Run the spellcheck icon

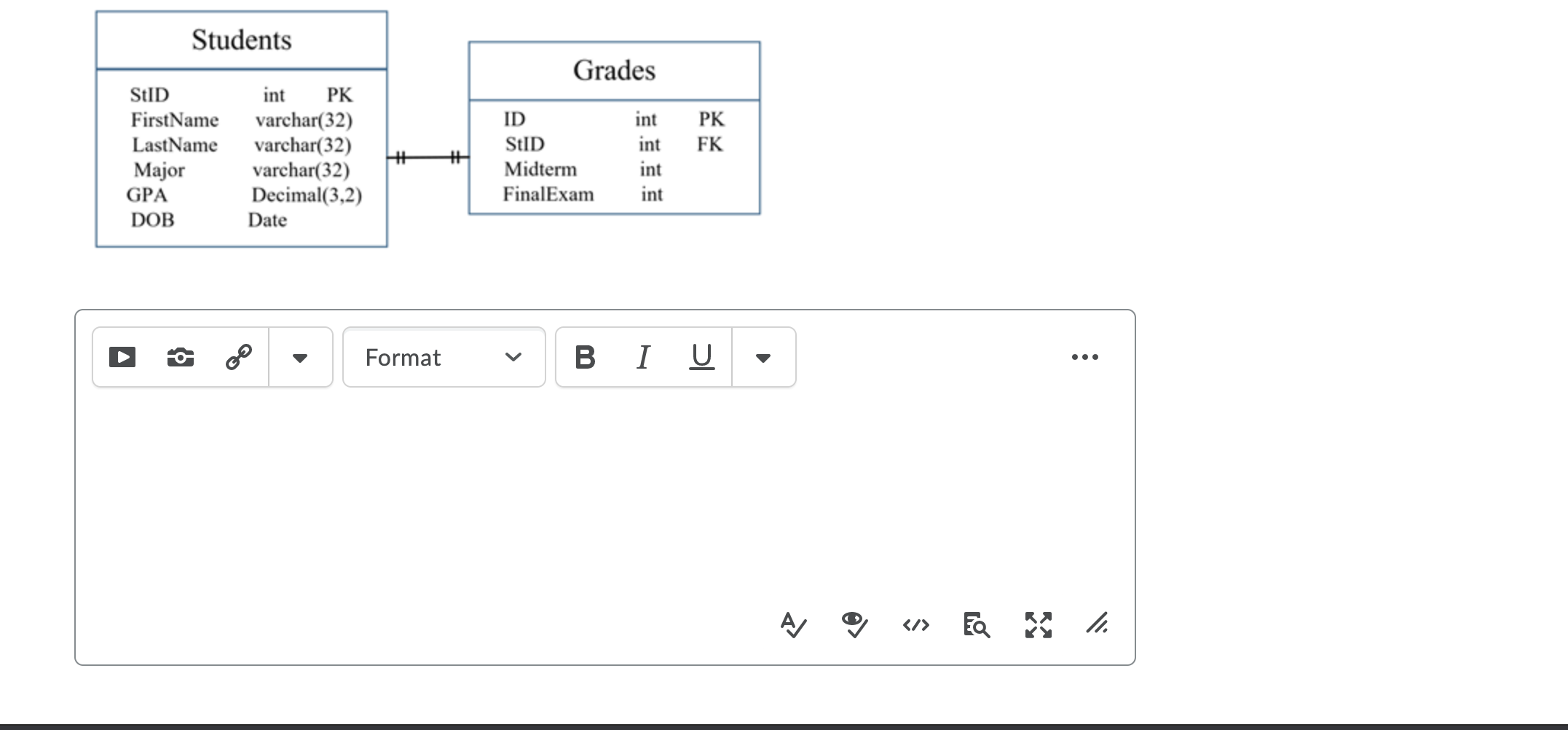click(x=793, y=625)
